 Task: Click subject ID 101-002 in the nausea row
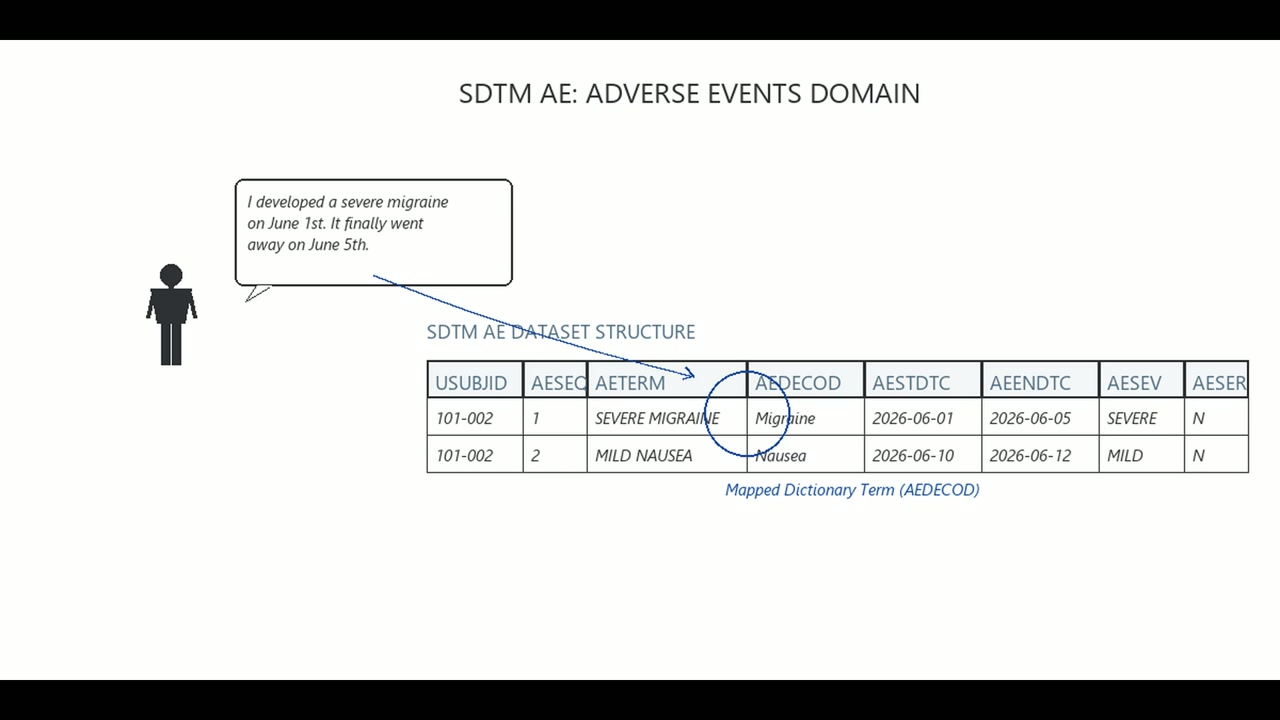coord(475,455)
